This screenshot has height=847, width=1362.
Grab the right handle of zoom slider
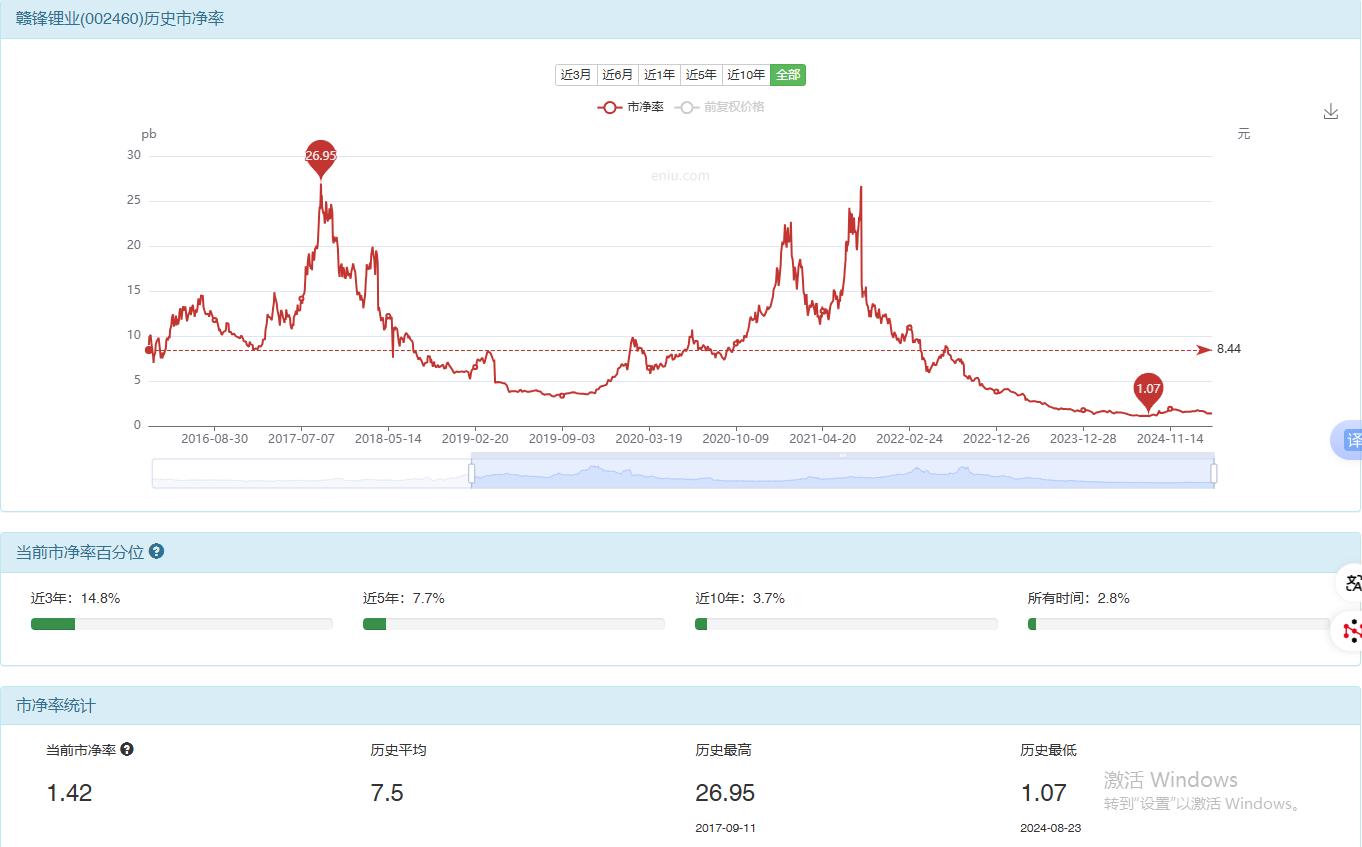(x=1214, y=473)
